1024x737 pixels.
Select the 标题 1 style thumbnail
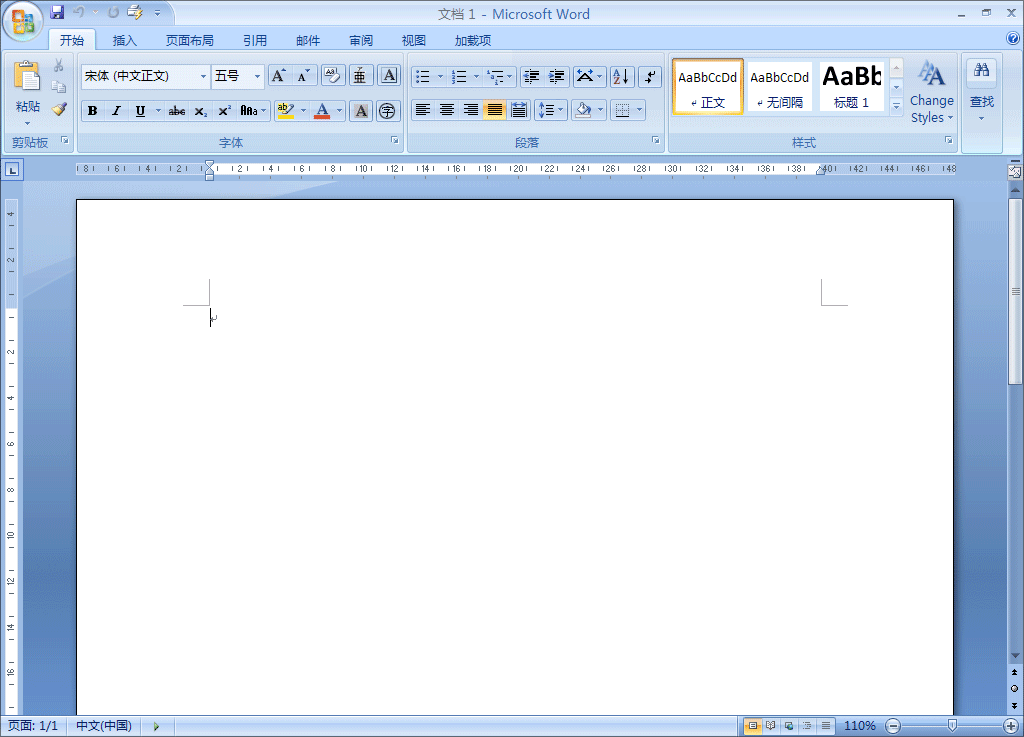(851, 87)
